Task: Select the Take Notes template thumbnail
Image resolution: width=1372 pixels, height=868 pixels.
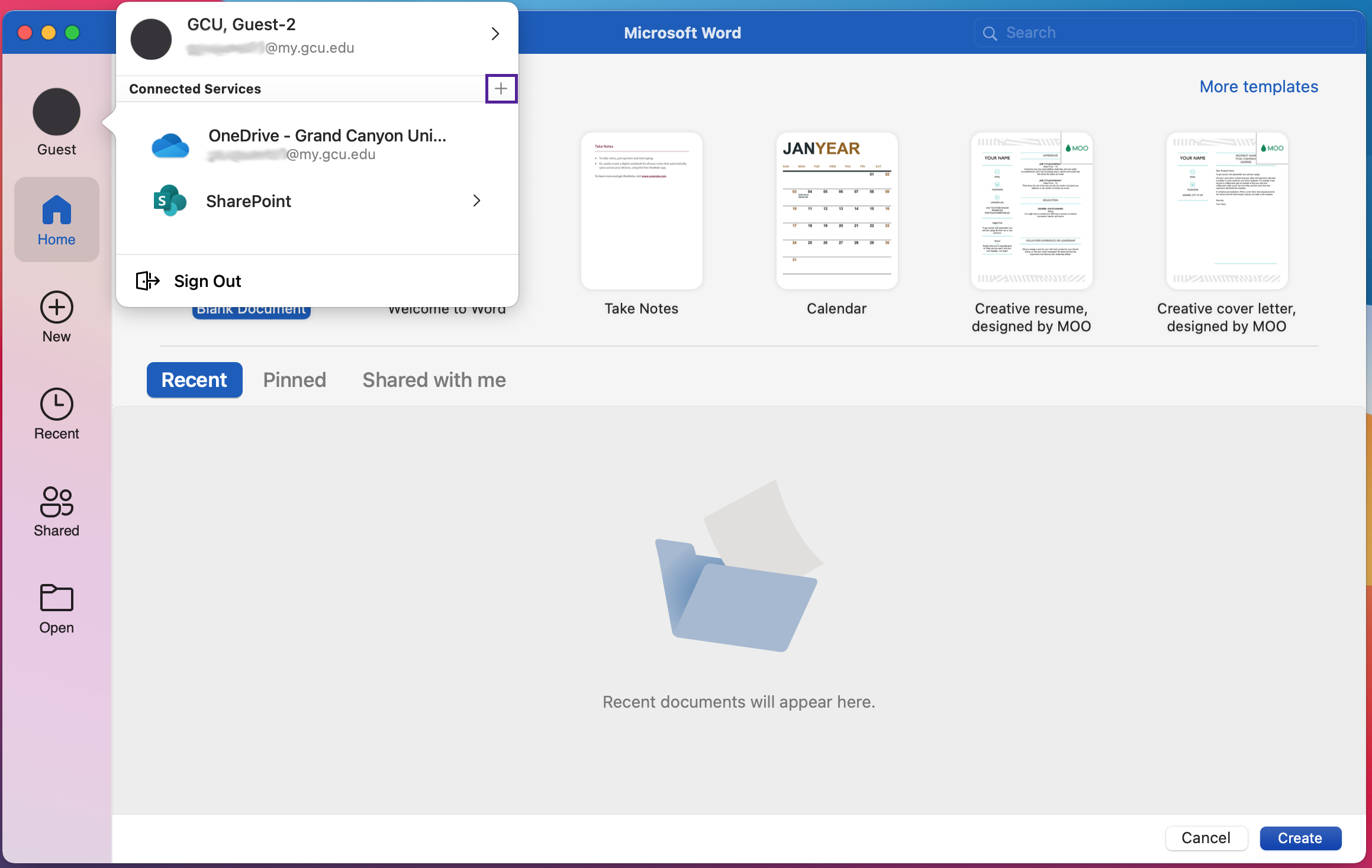Action: 642,211
